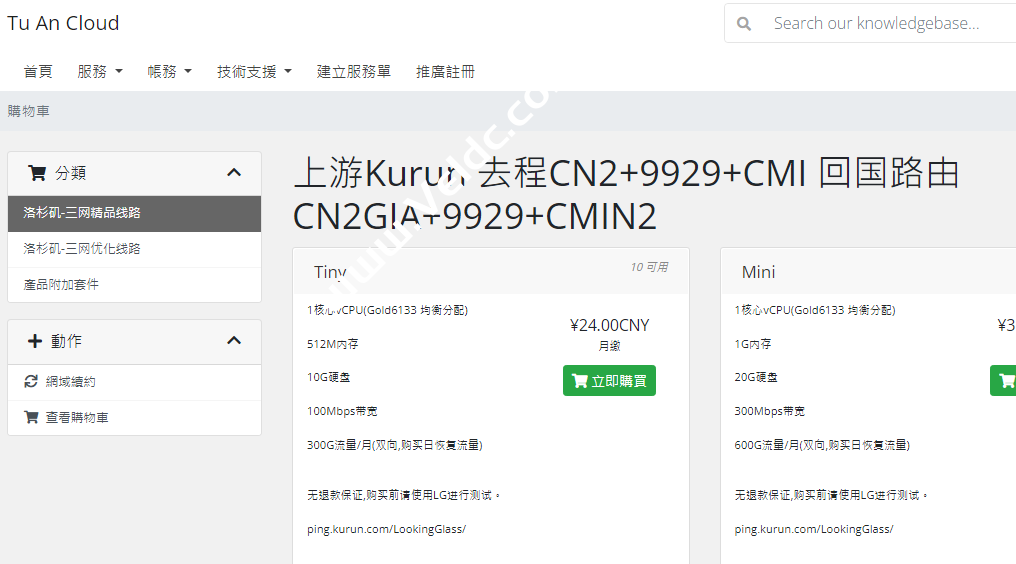
Task: Click 300Mbps带宽 text
Action: [x=770, y=411]
